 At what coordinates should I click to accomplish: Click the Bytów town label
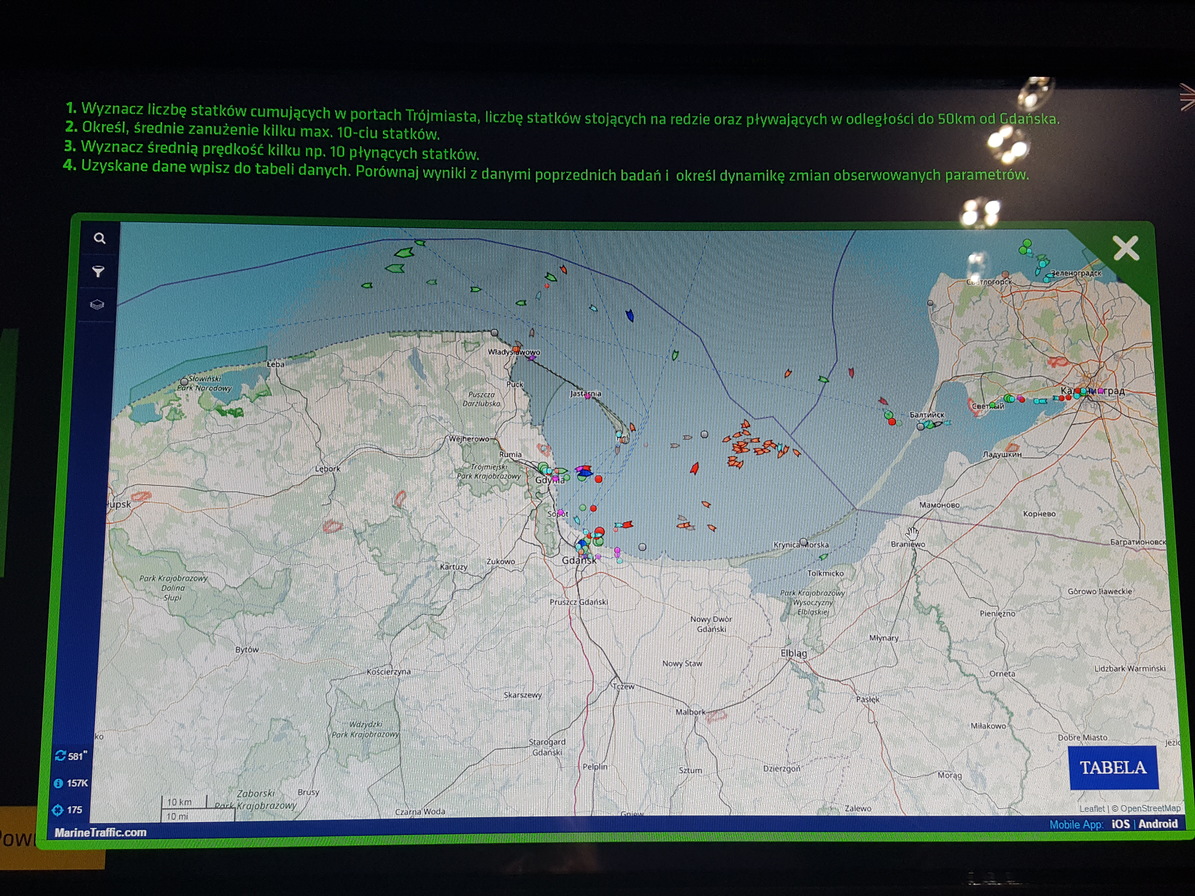[247, 650]
